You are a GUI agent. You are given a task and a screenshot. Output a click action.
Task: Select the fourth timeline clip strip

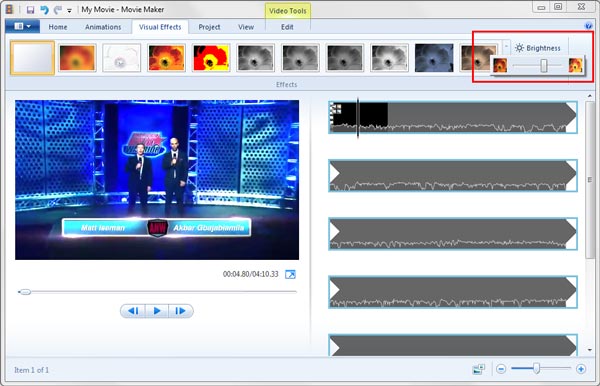(453, 292)
